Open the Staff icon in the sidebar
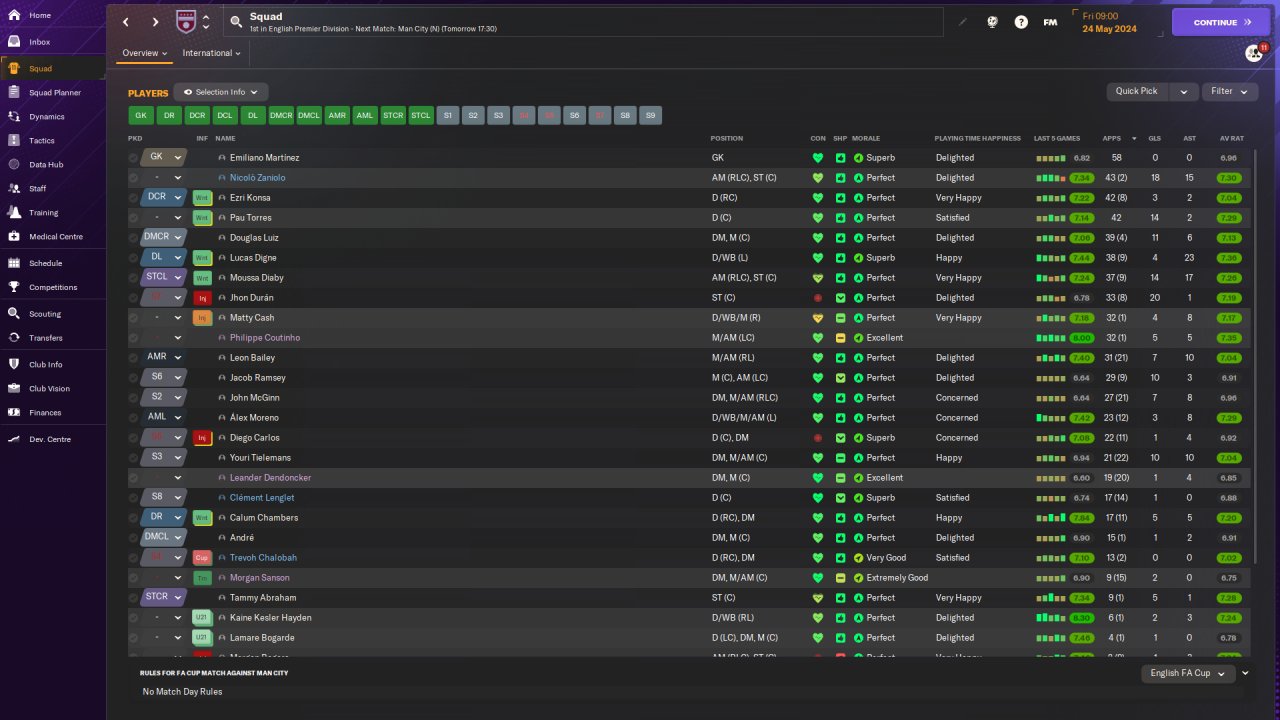Viewport: 1280px width, 720px height. coord(14,189)
